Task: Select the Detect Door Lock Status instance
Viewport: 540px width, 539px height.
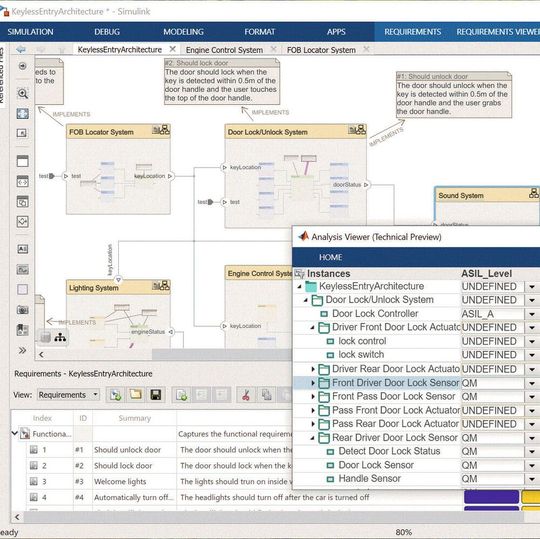Action: pyautogui.click(x=389, y=451)
